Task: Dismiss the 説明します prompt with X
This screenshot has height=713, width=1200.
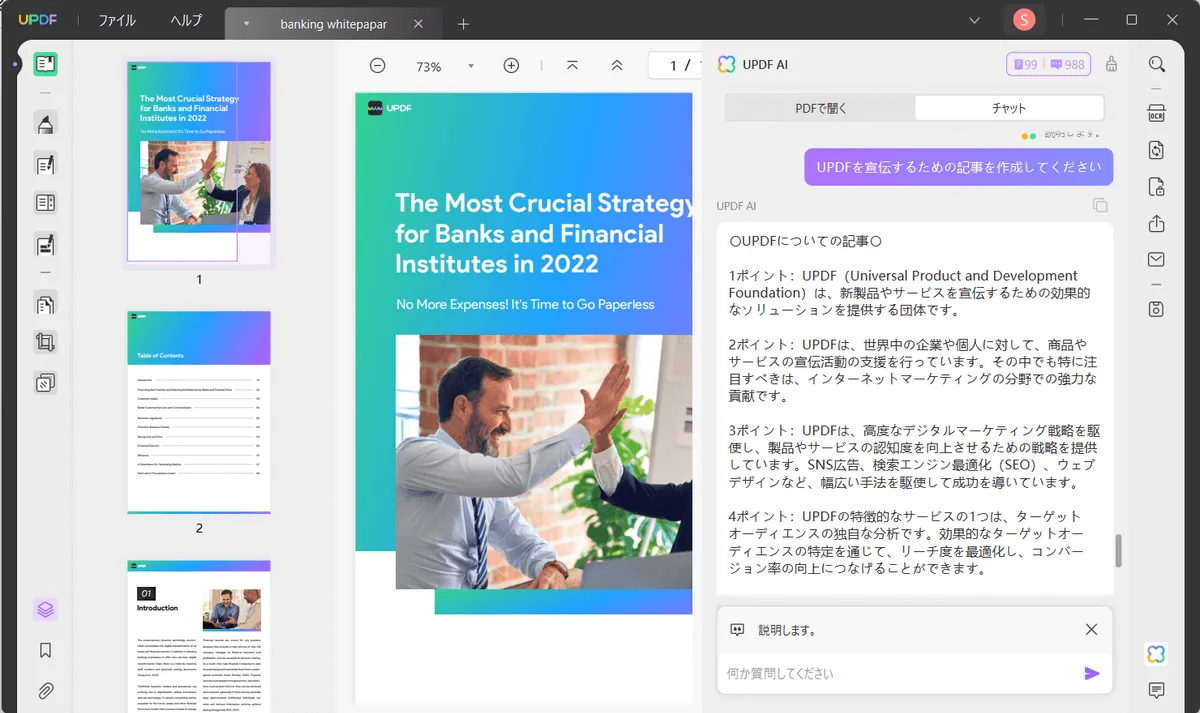Action: (1091, 629)
